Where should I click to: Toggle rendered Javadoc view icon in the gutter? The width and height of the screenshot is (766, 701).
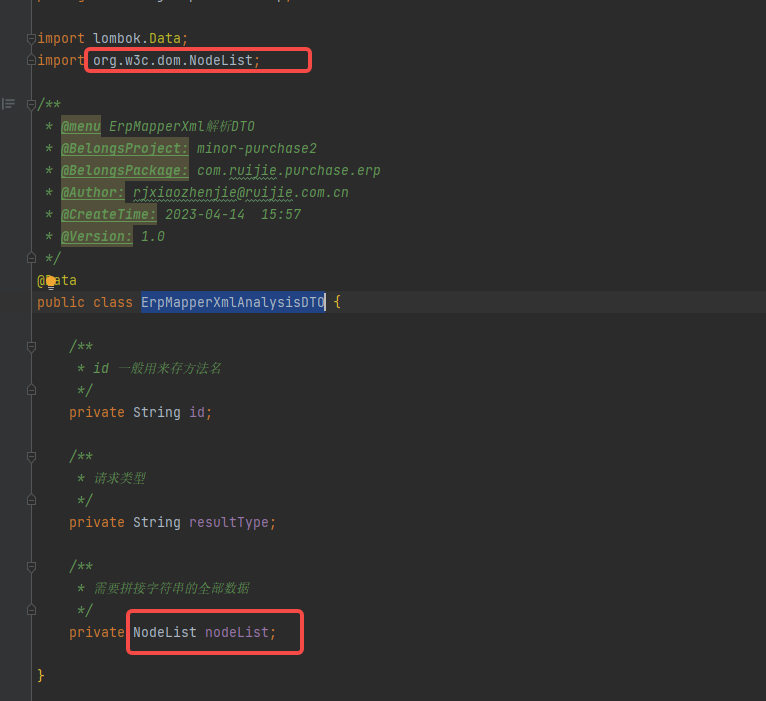coord(8,104)
